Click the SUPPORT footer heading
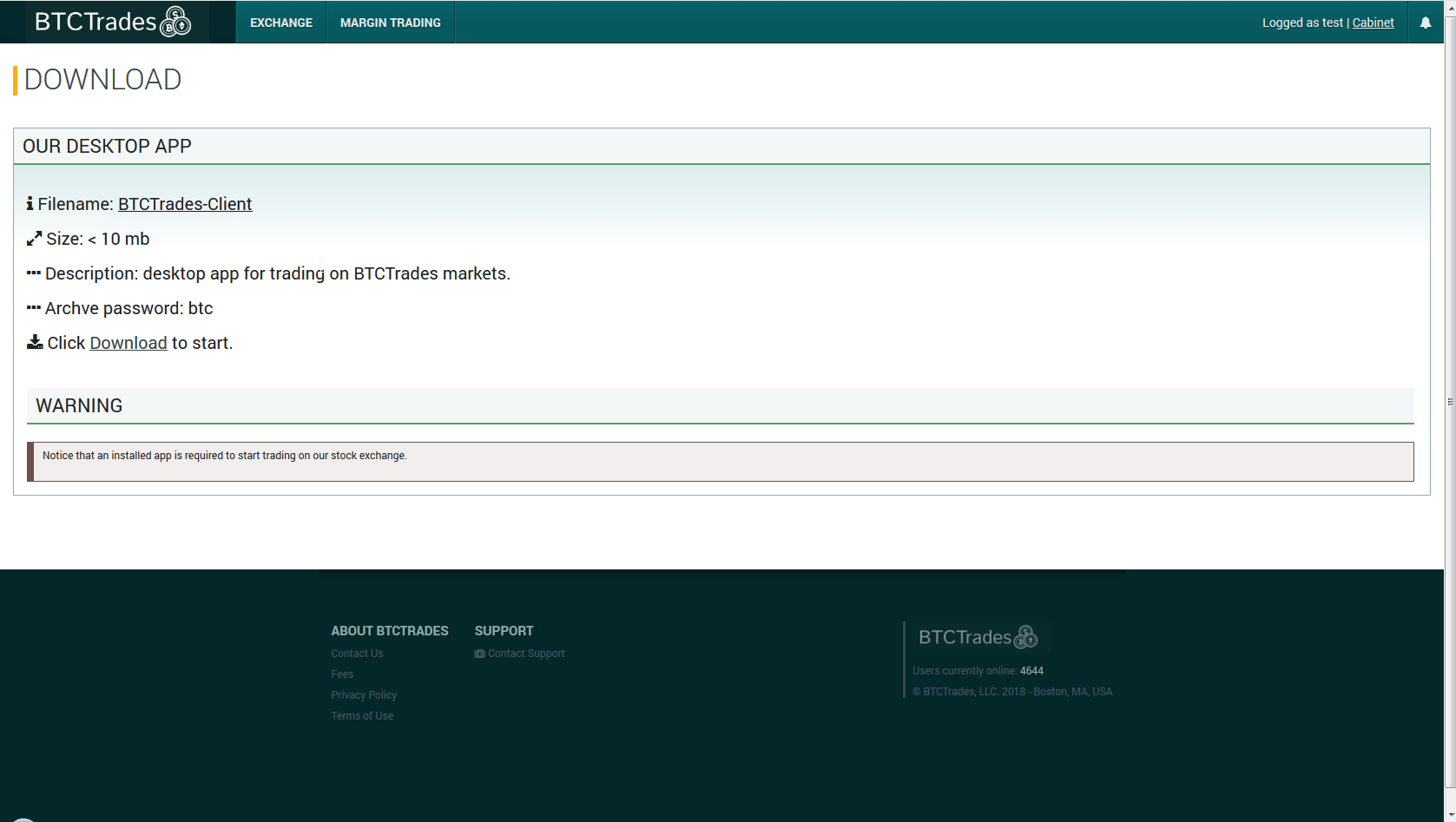 [504, 631]
